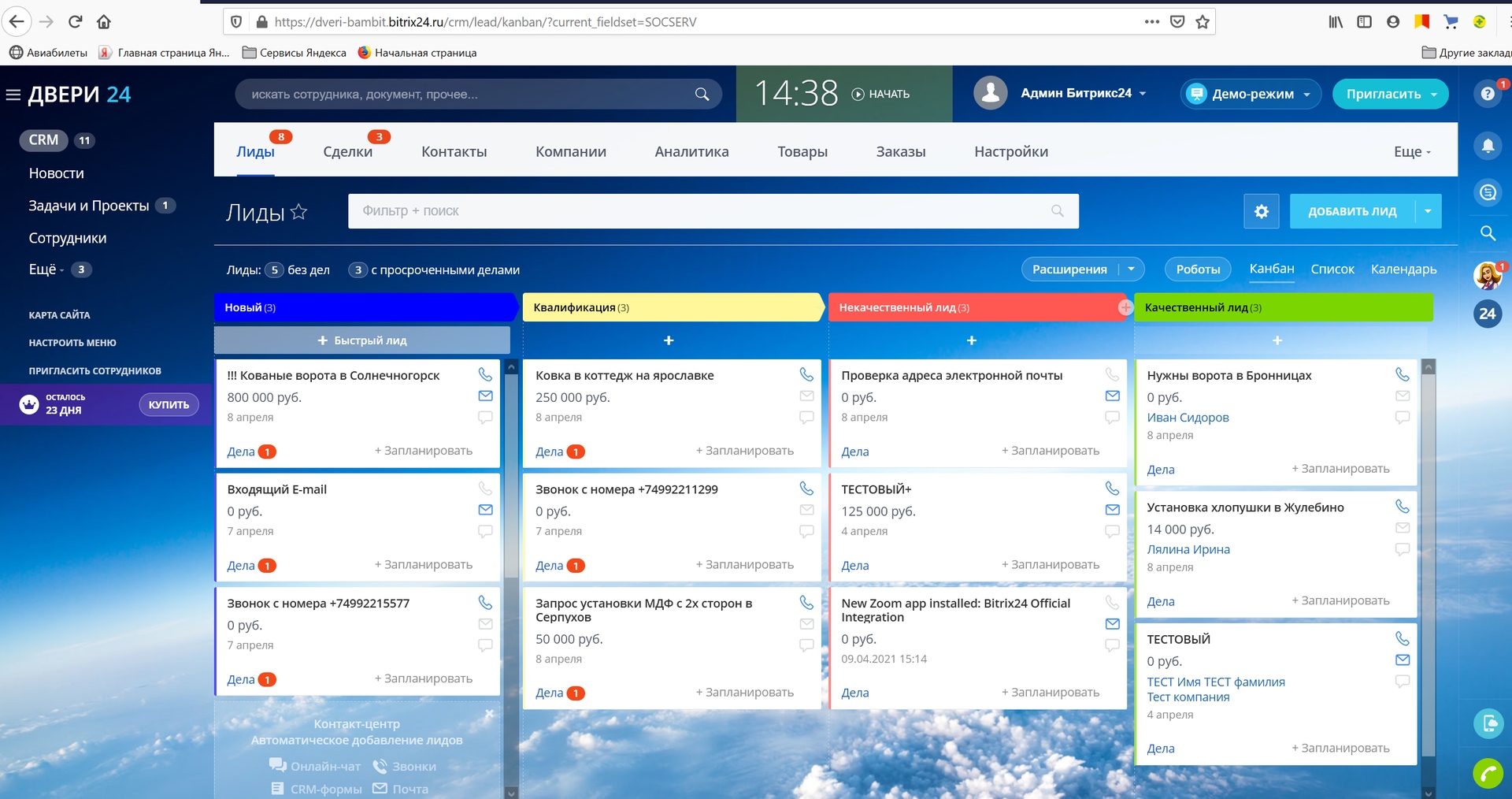
Task: Click the green phone call button
Action: 1488,774
